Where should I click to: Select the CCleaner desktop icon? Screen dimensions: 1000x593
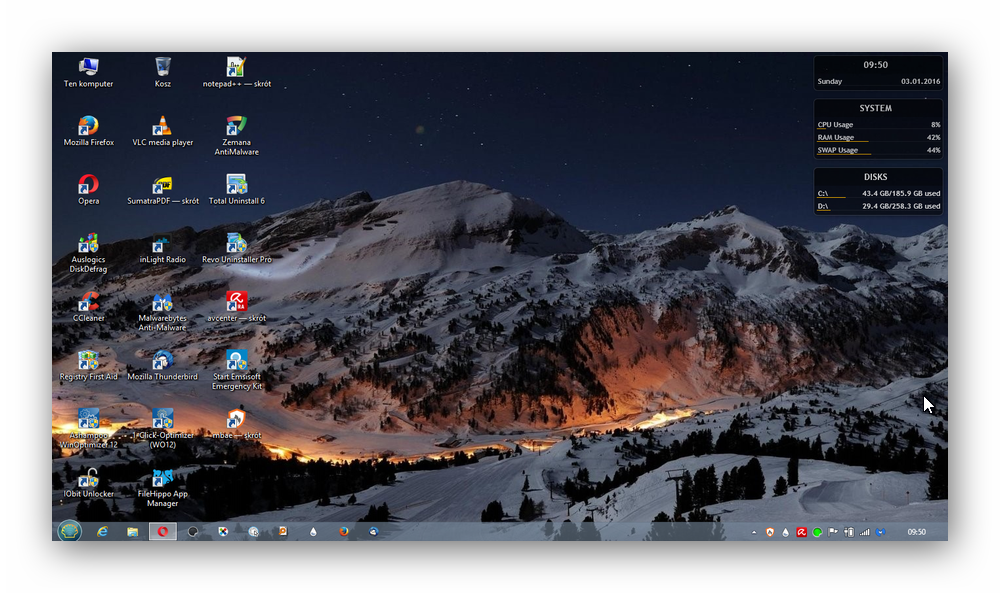88,307
